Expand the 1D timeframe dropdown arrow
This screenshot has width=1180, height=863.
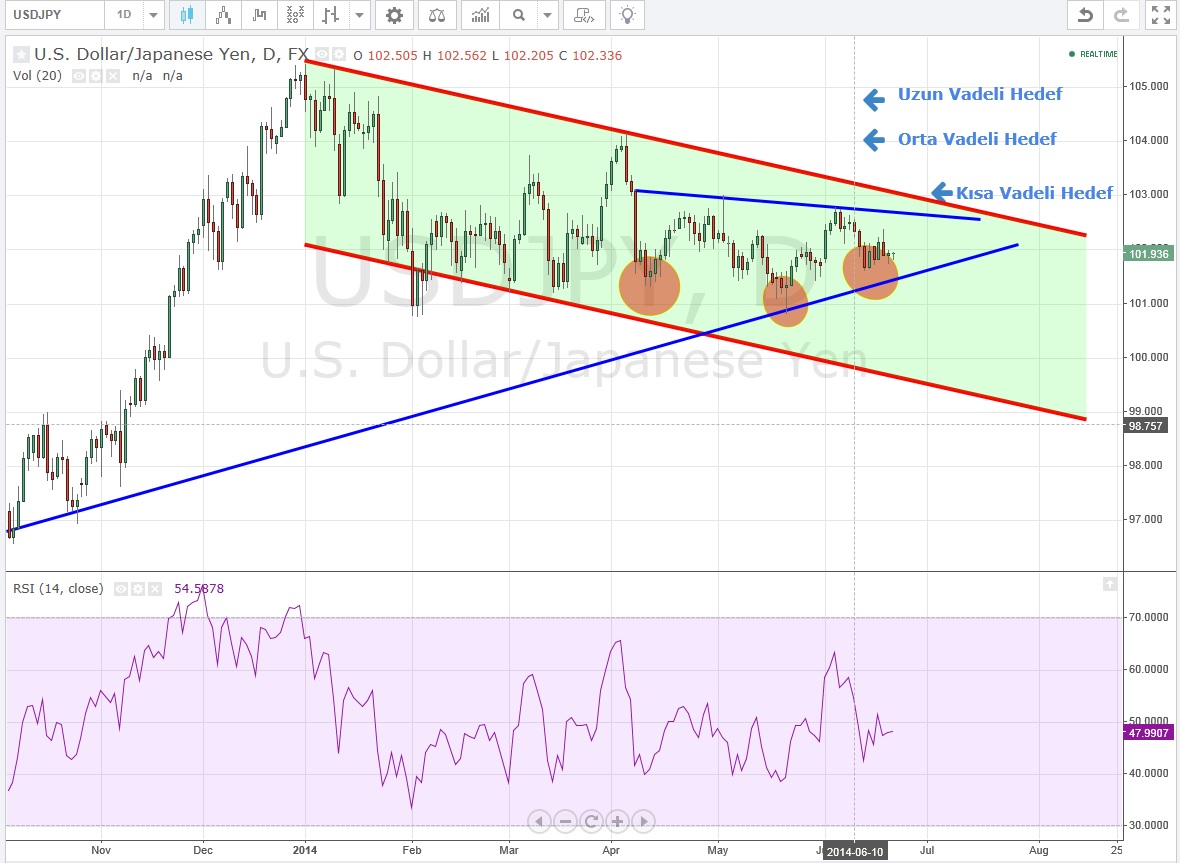pos(152,15)
